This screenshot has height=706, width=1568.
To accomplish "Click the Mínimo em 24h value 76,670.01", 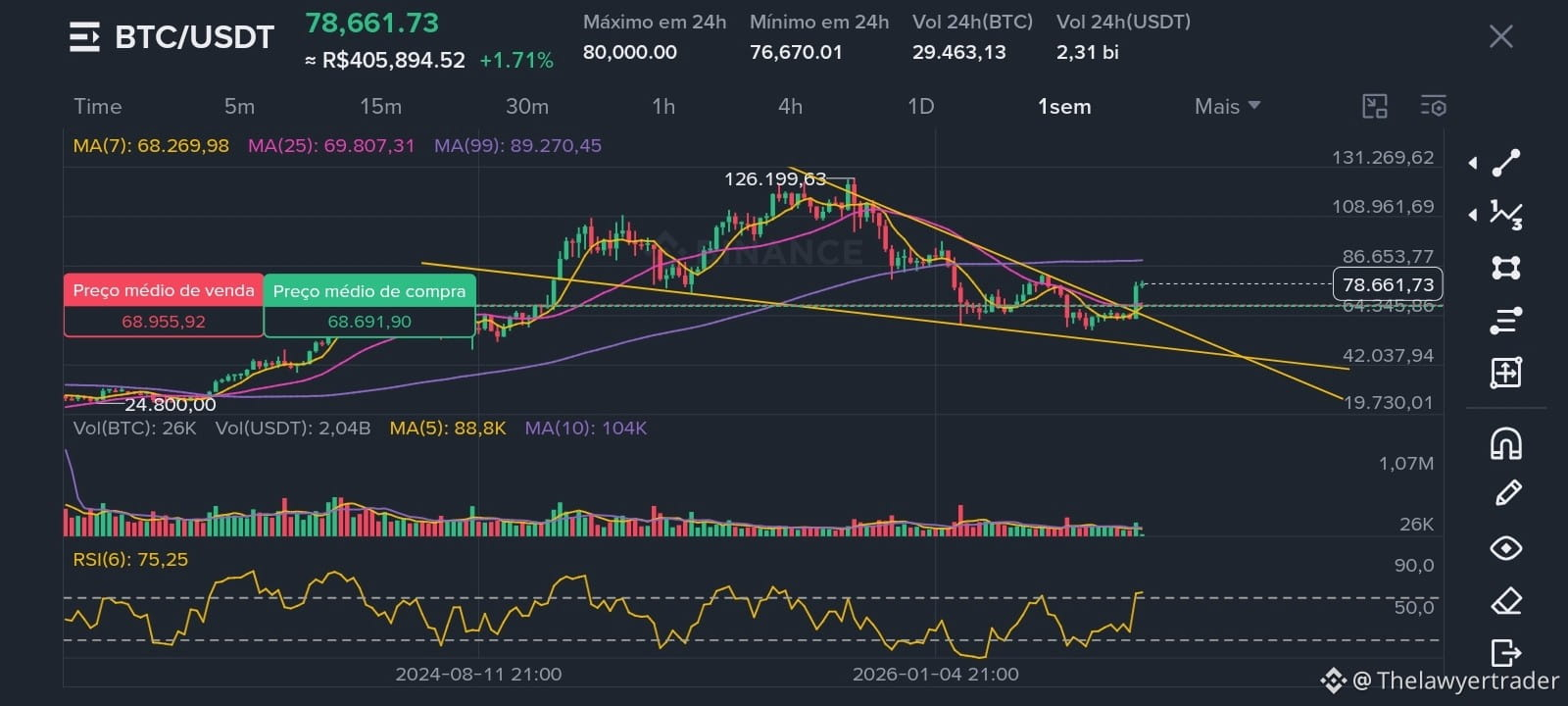I will pyautogui.click(x=796, y=52).
